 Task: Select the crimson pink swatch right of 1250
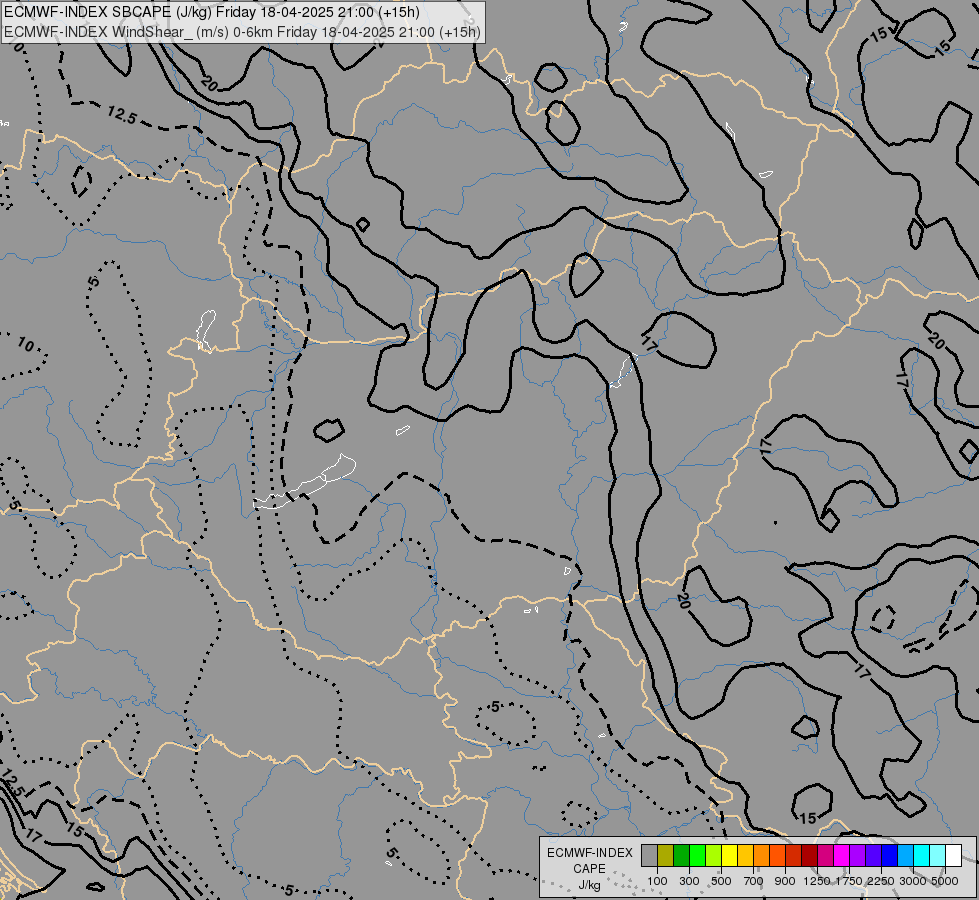coord(825,855)
